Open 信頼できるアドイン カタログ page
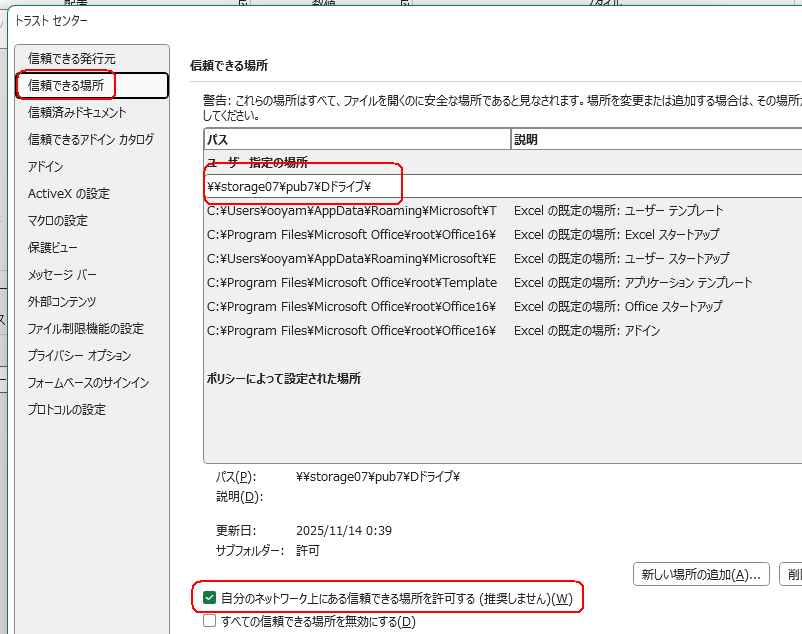Screen dimensions: 802x634 coord(91,140)
